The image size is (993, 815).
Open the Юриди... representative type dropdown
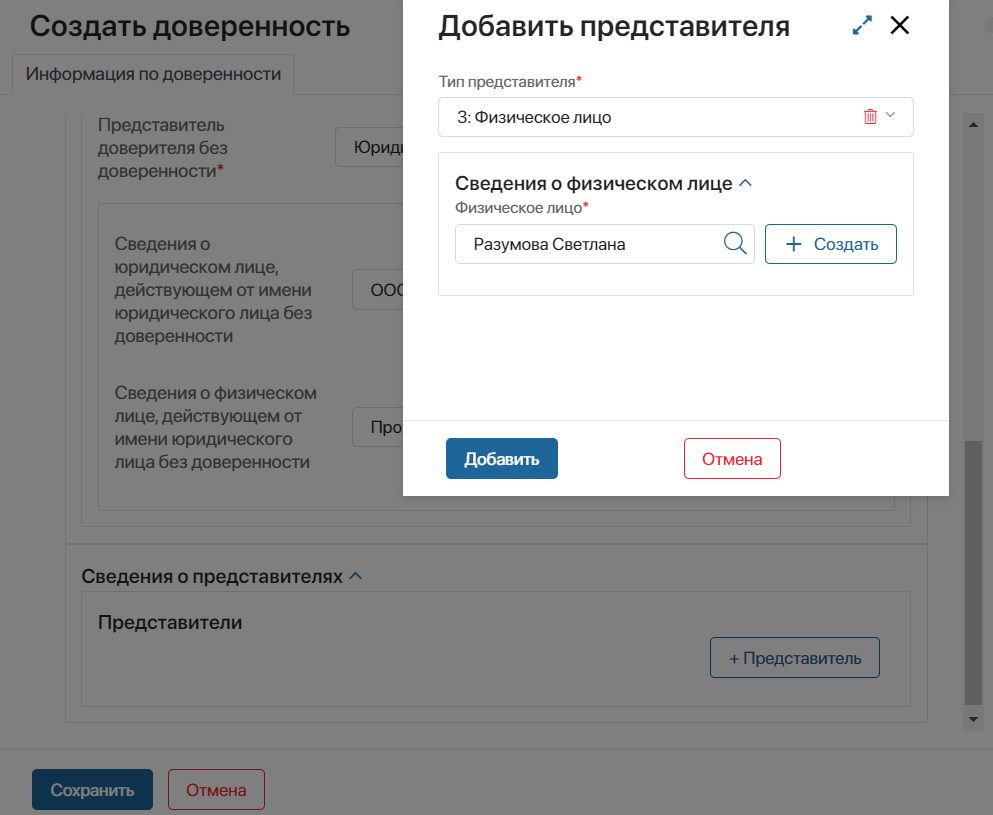(370, 148)
